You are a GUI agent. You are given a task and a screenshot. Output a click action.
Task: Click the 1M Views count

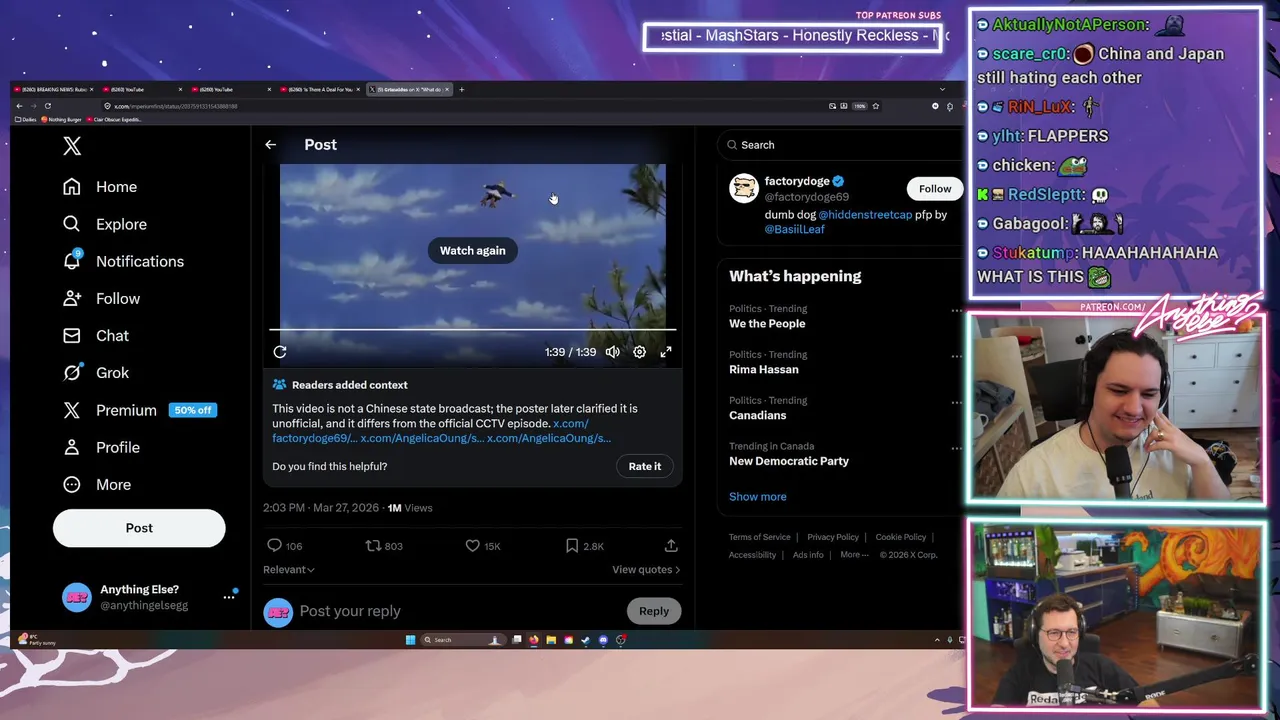coord(410,508)
